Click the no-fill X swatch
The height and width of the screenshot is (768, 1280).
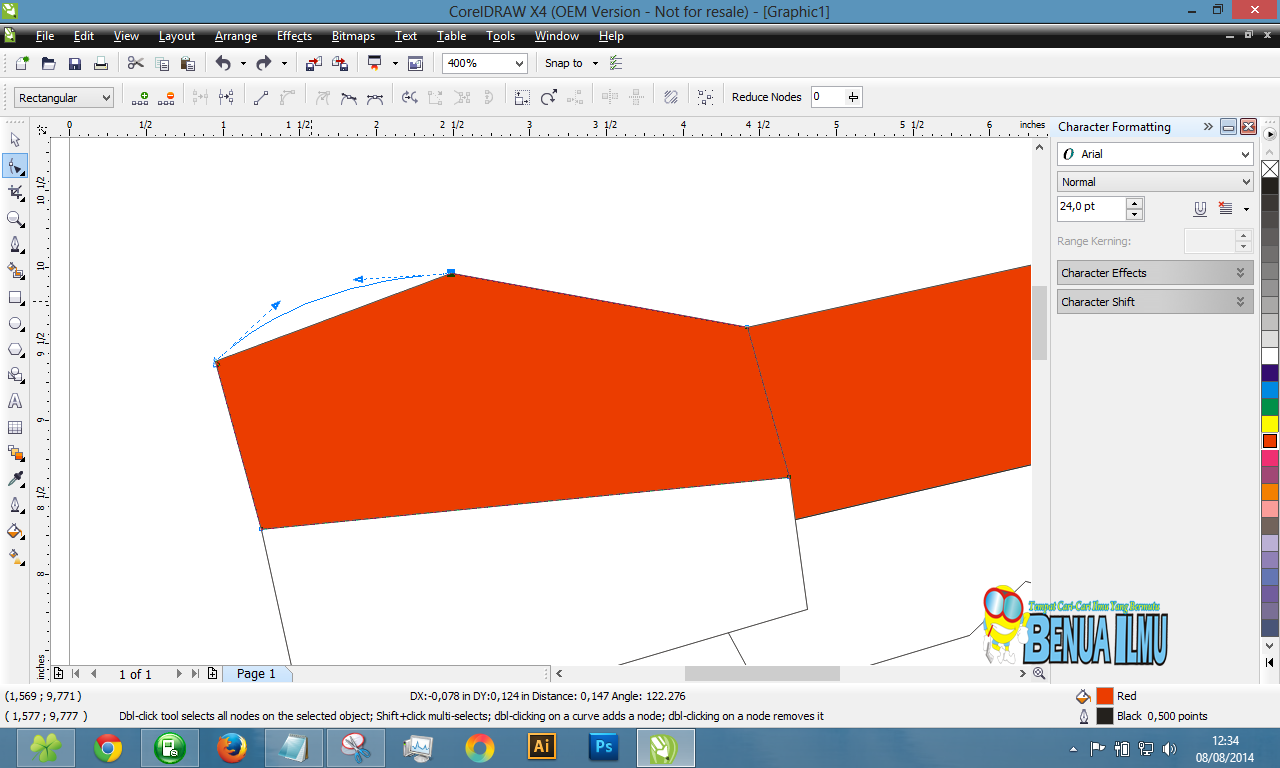tap(1270, 169)
